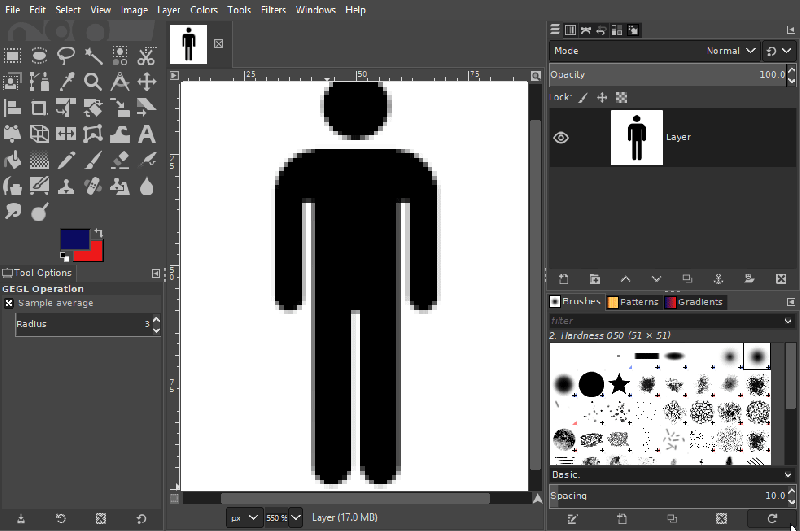Select the Ellipse Select tool
The width and height of the screenshot is (800, 531).
click(39, 56)
